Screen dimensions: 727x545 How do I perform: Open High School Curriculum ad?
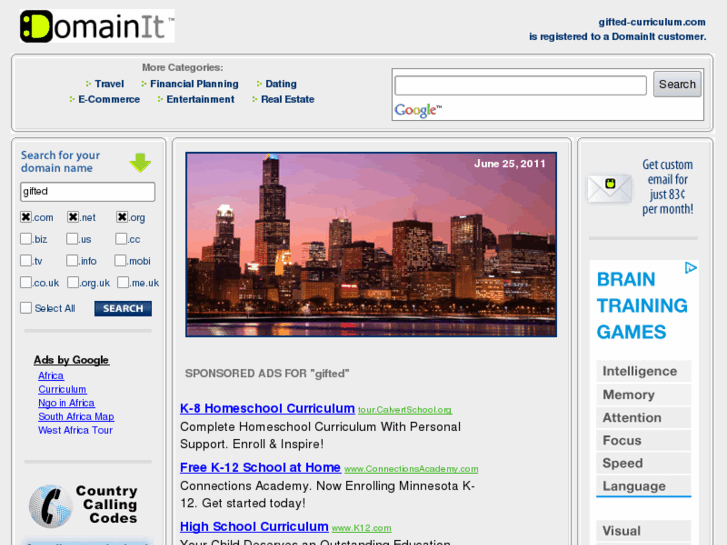pyautogui.click(x=254, y=526)
